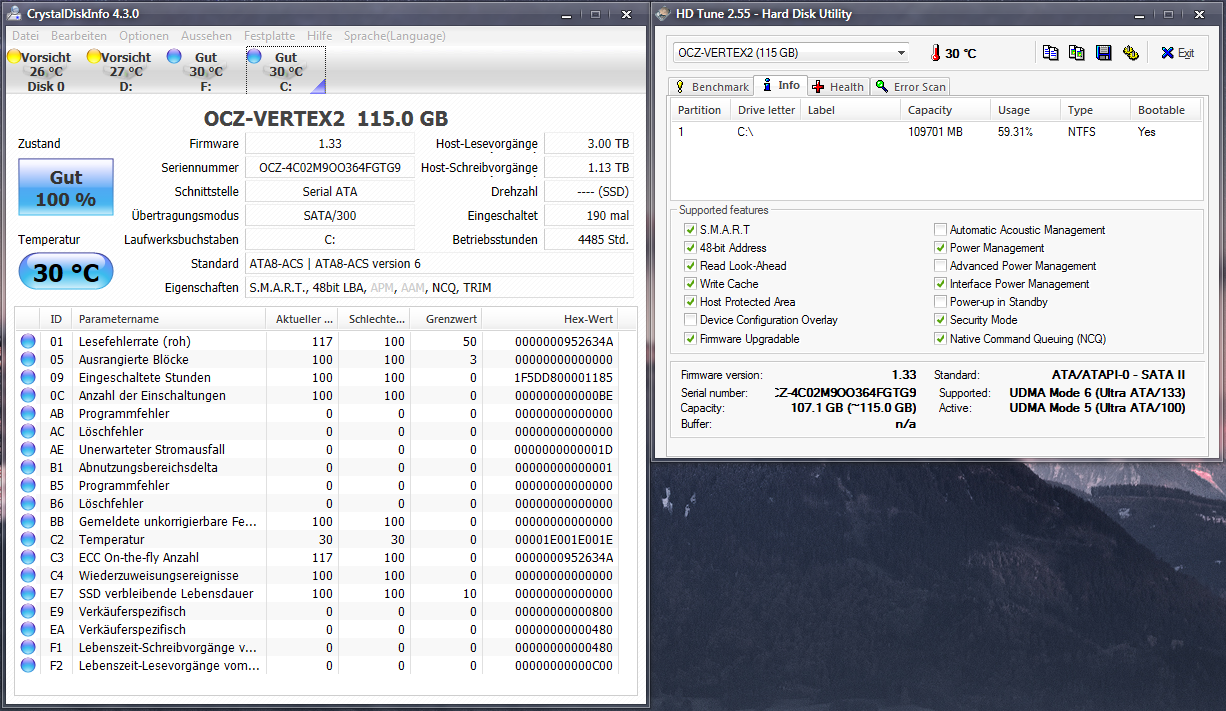Click the status icon for Abnutzungsbereichsdelta row
1226x711 pixels.
[28, 468]
